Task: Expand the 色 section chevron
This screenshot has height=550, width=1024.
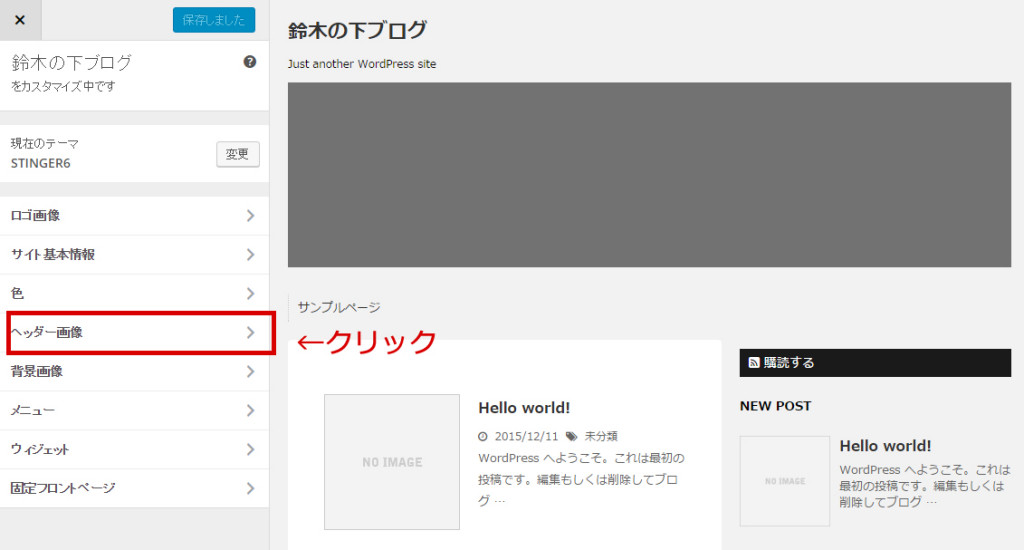Action: 250,294
